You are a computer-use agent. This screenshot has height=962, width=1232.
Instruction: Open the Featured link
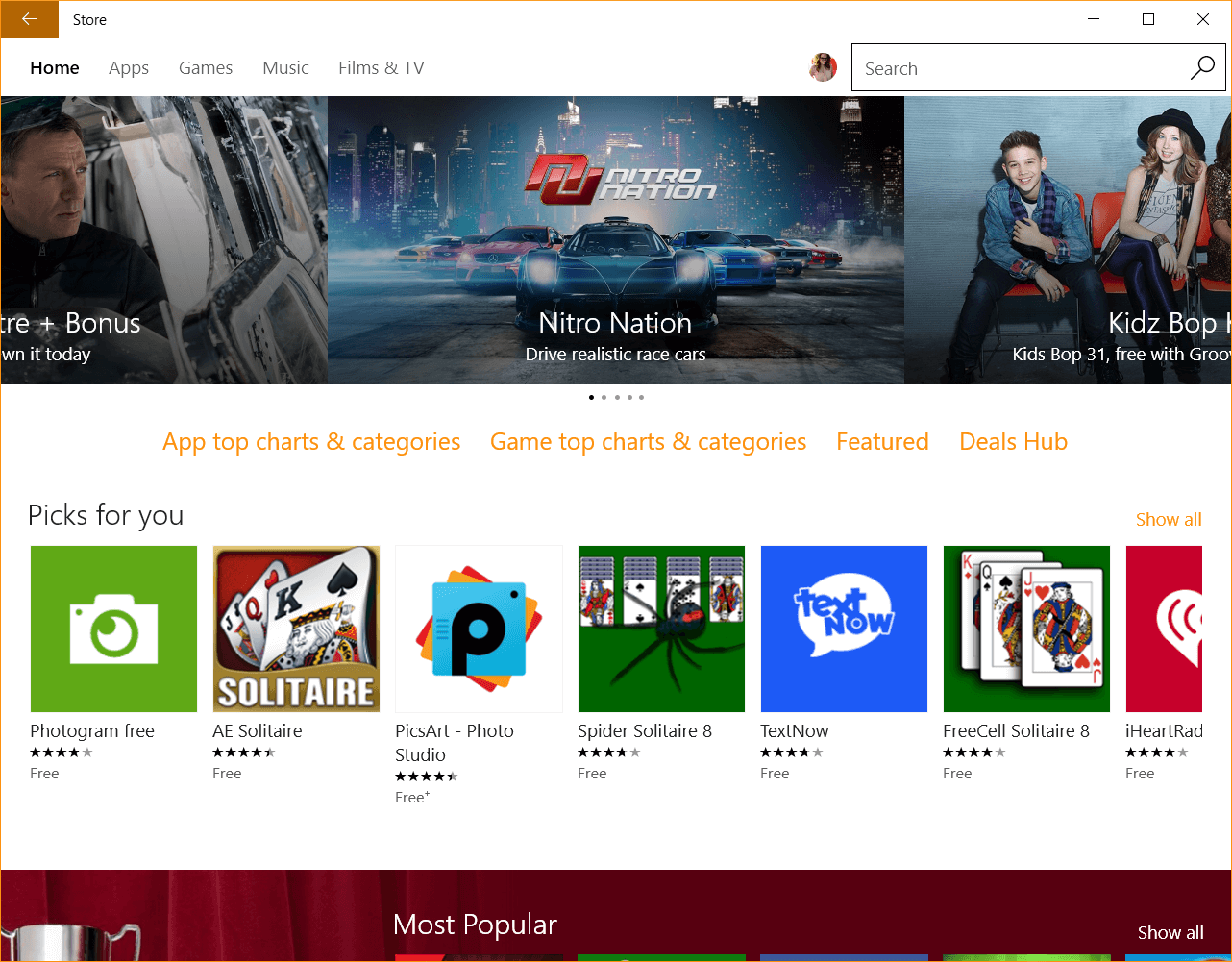pos(882,442)
